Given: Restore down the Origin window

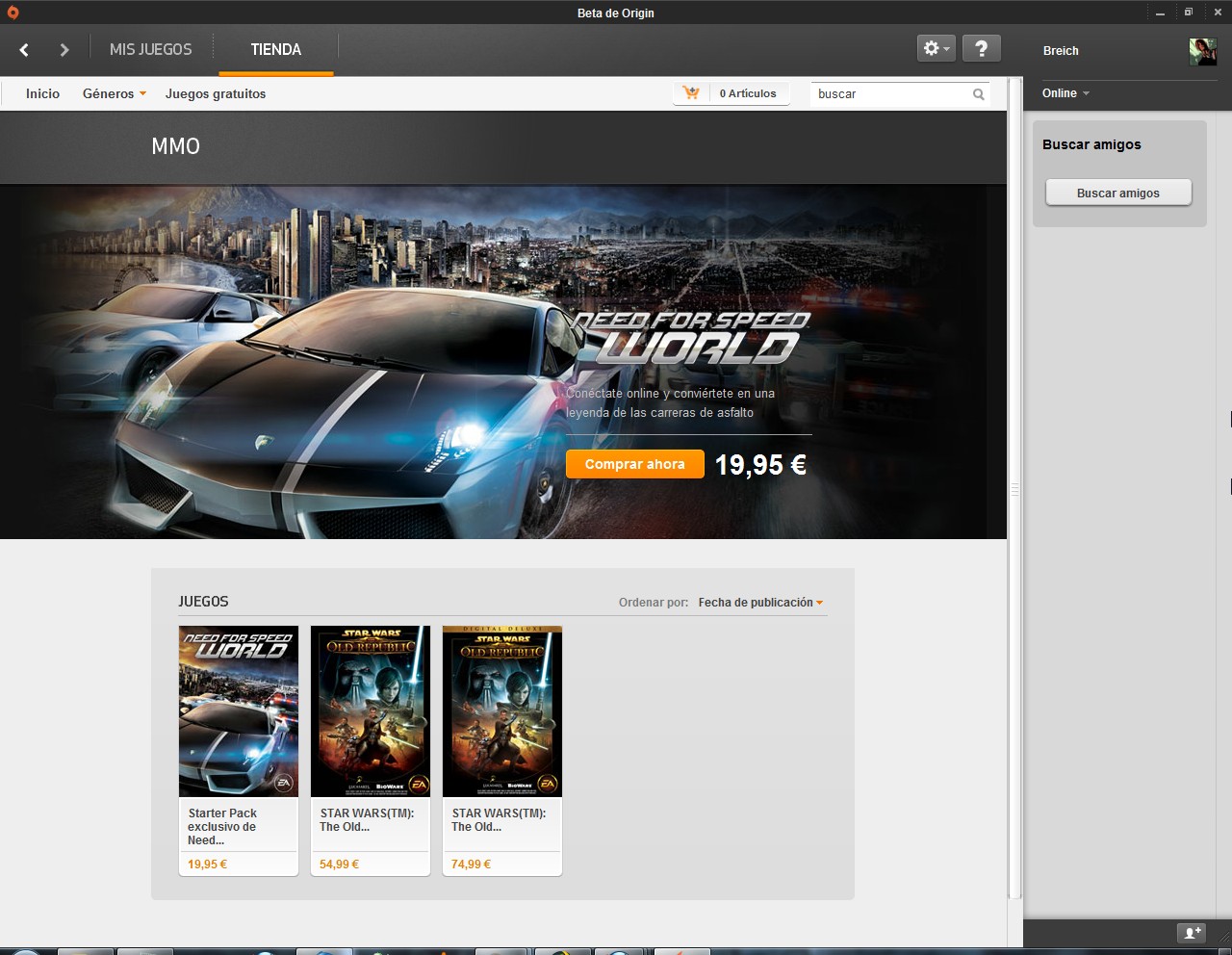Looking at the screenshot, I should [x=1189, y=13].
